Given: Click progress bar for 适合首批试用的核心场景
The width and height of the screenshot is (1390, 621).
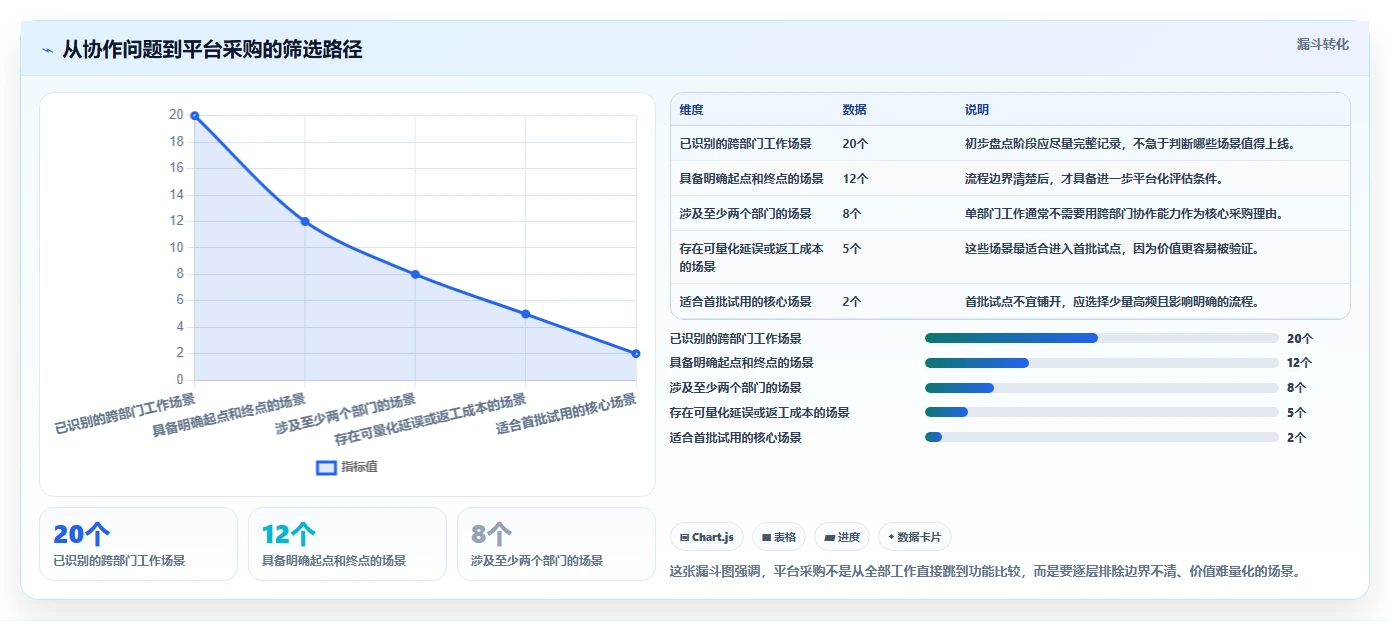Looking at the screenshot, I should pyautogui.click(x=1102, y=437).
